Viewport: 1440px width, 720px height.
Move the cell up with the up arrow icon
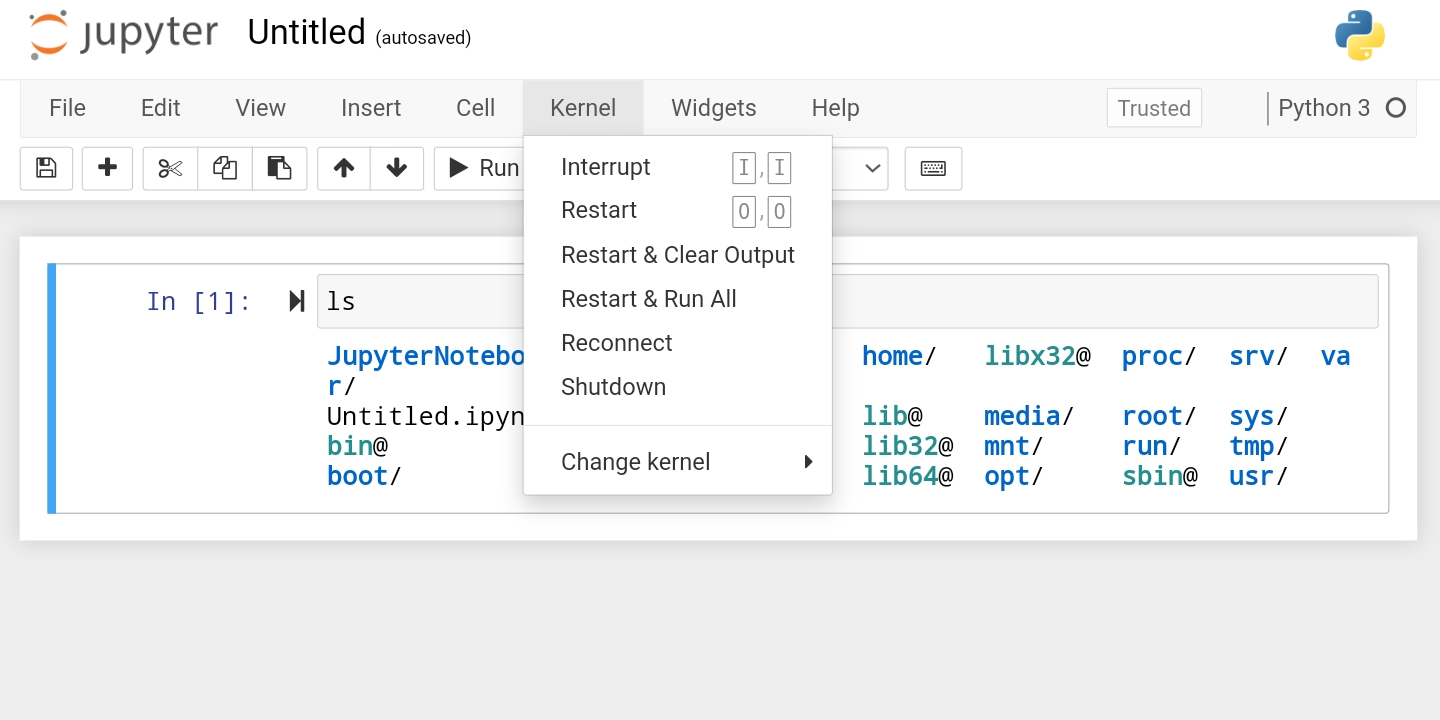click(x=343, y=168)
